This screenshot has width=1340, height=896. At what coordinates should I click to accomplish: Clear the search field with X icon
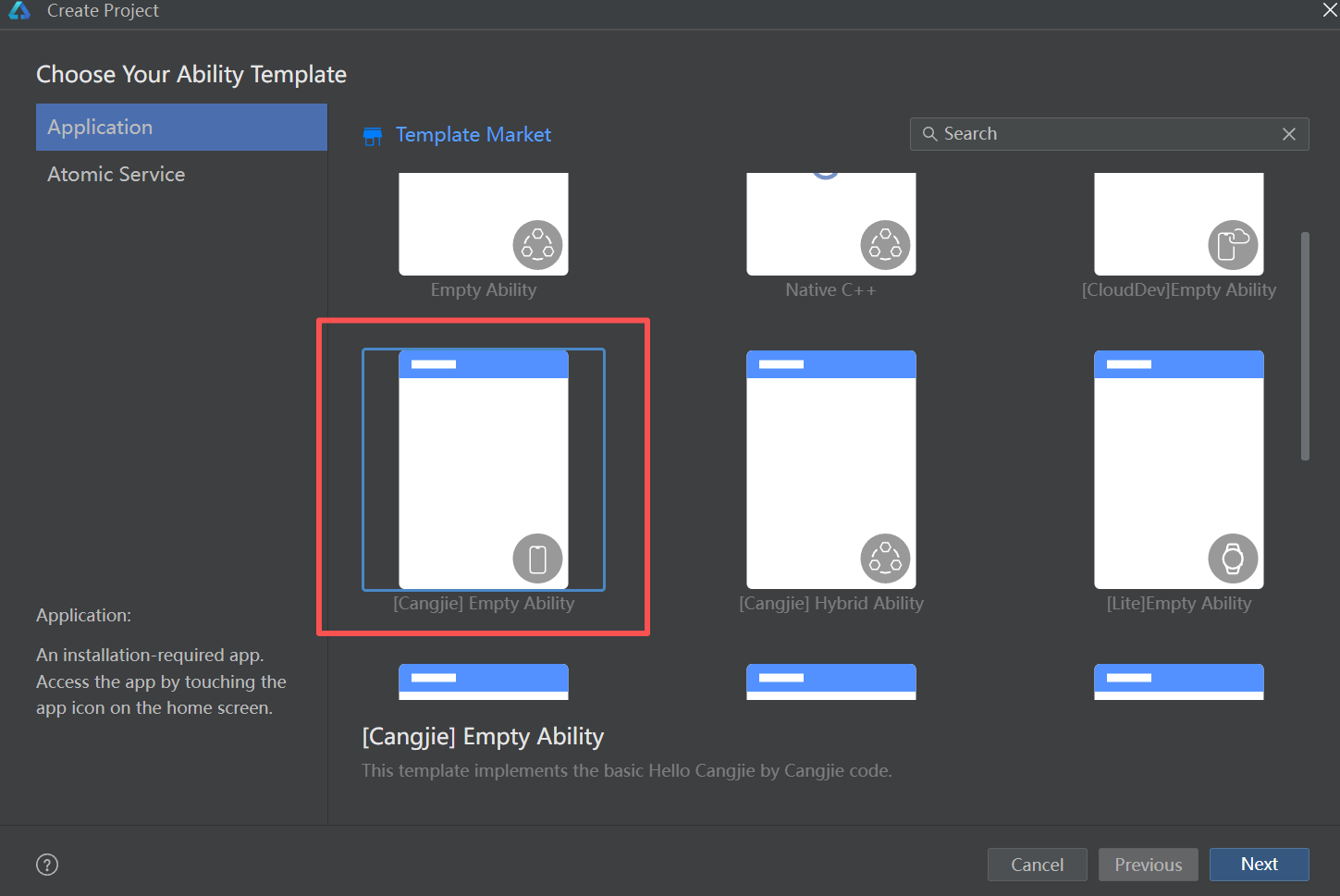[1289, 134]
